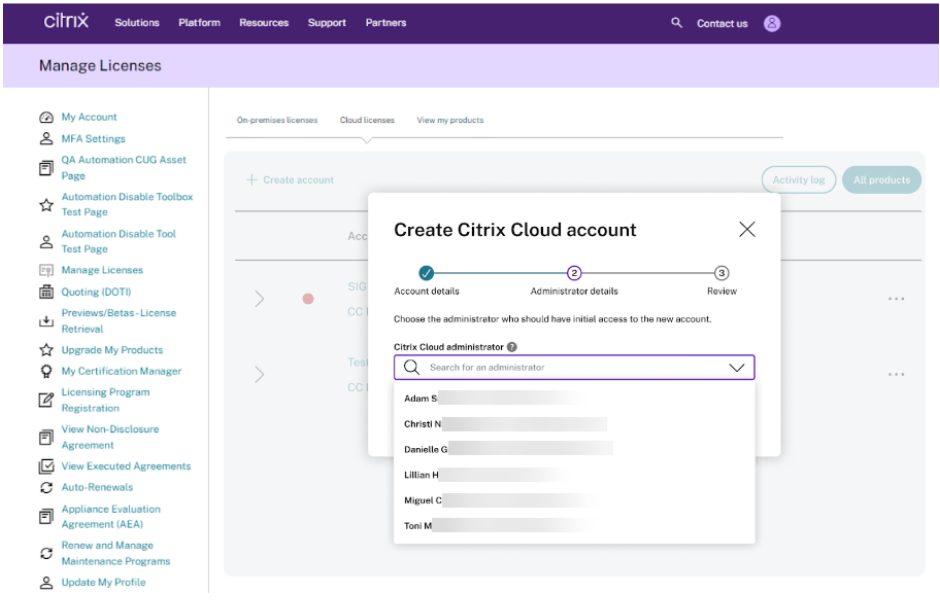
Task: Click step 3 Review circle
Action: pyautogui.click(x=721, y=272)
